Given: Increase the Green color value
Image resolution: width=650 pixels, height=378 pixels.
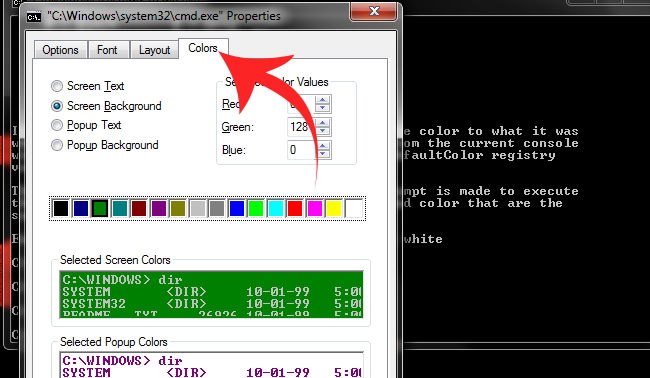Looking at the screenshot, I should [x=323, y=123].
